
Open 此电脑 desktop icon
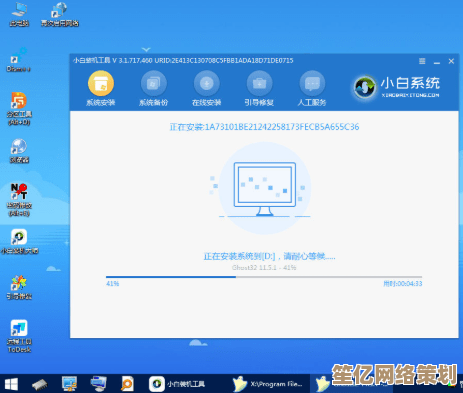pyautogui.click(x=19, y=14)
